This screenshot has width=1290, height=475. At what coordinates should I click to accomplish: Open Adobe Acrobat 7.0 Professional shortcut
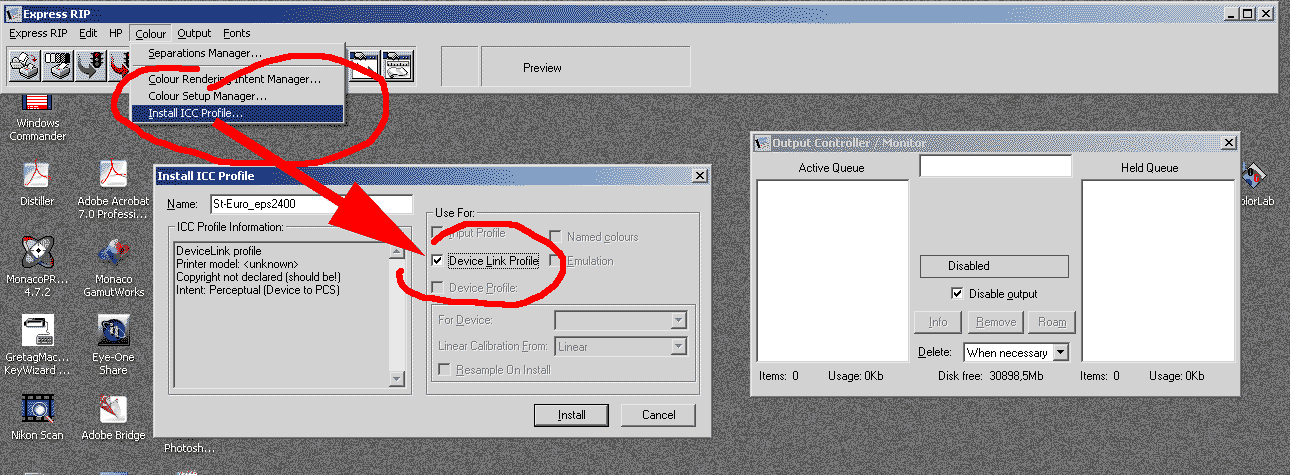pos(113,190)
